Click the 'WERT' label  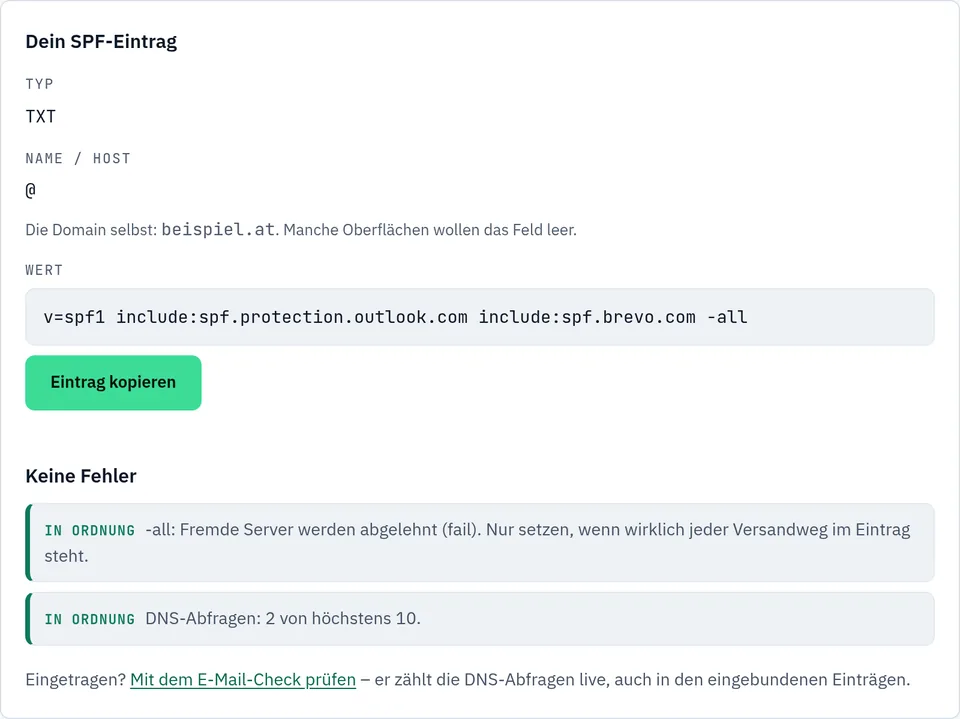click(x=44, y=270)
